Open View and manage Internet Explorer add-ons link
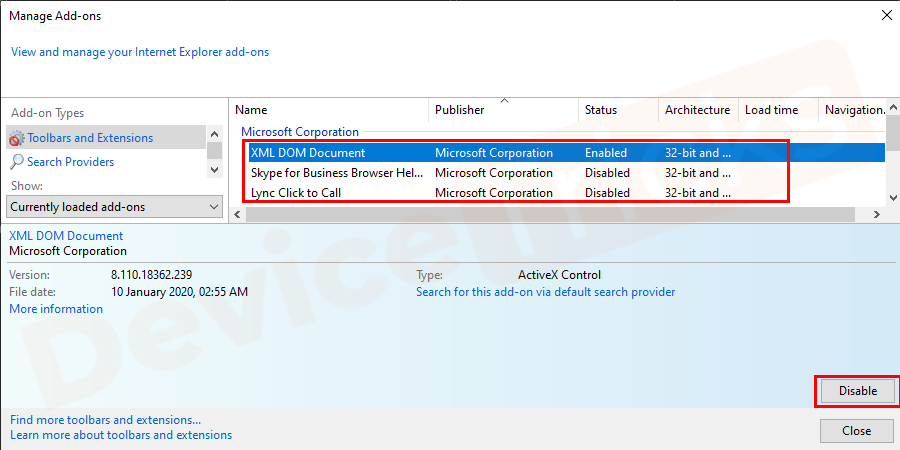The width and height of the screenshot is (900, 450). pos(140,52)
